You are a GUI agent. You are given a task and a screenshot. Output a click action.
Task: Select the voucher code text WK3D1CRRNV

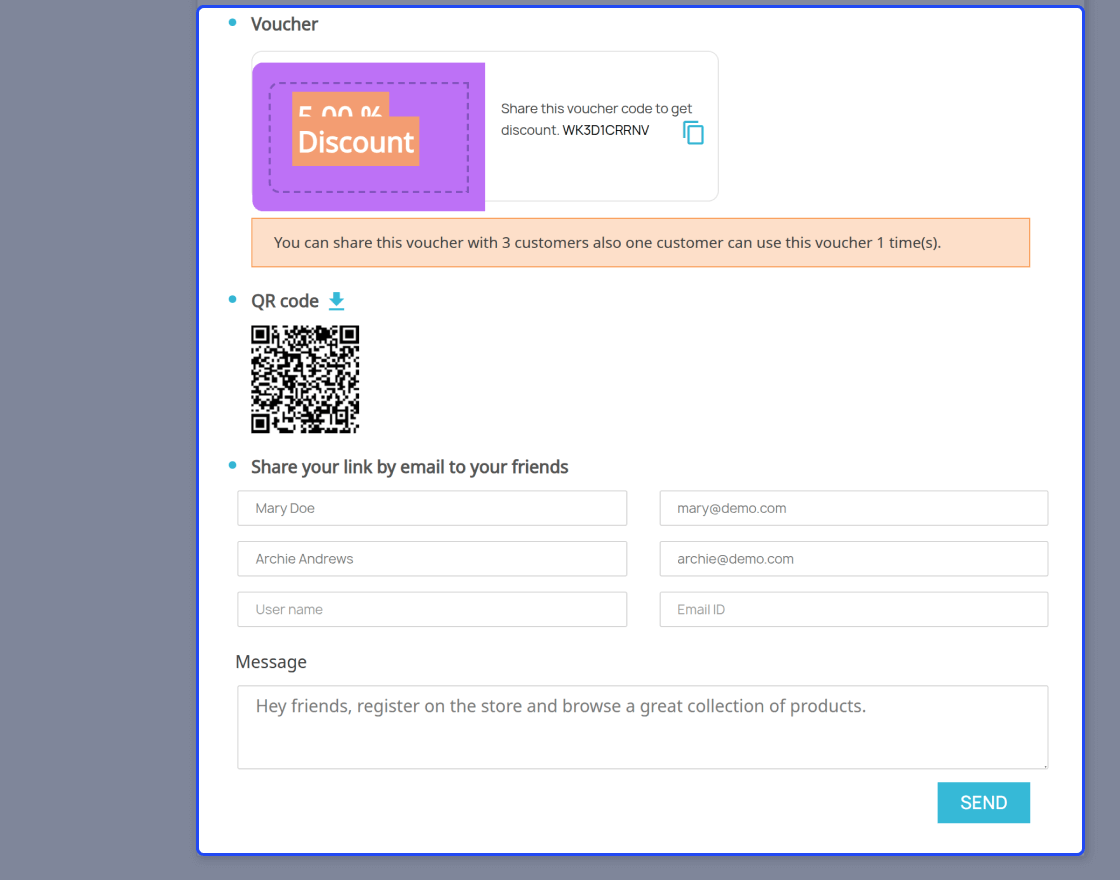(606, 130)
